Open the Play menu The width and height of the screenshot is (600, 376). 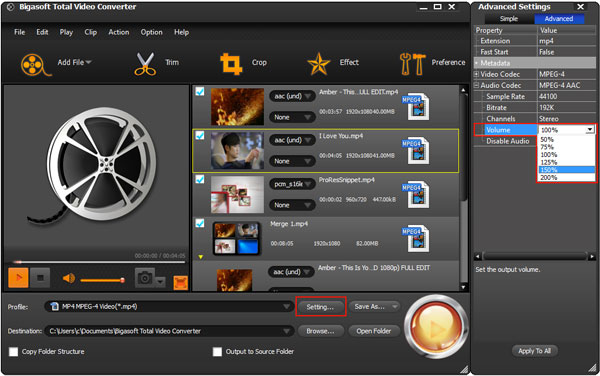click(x=66, y=32)
